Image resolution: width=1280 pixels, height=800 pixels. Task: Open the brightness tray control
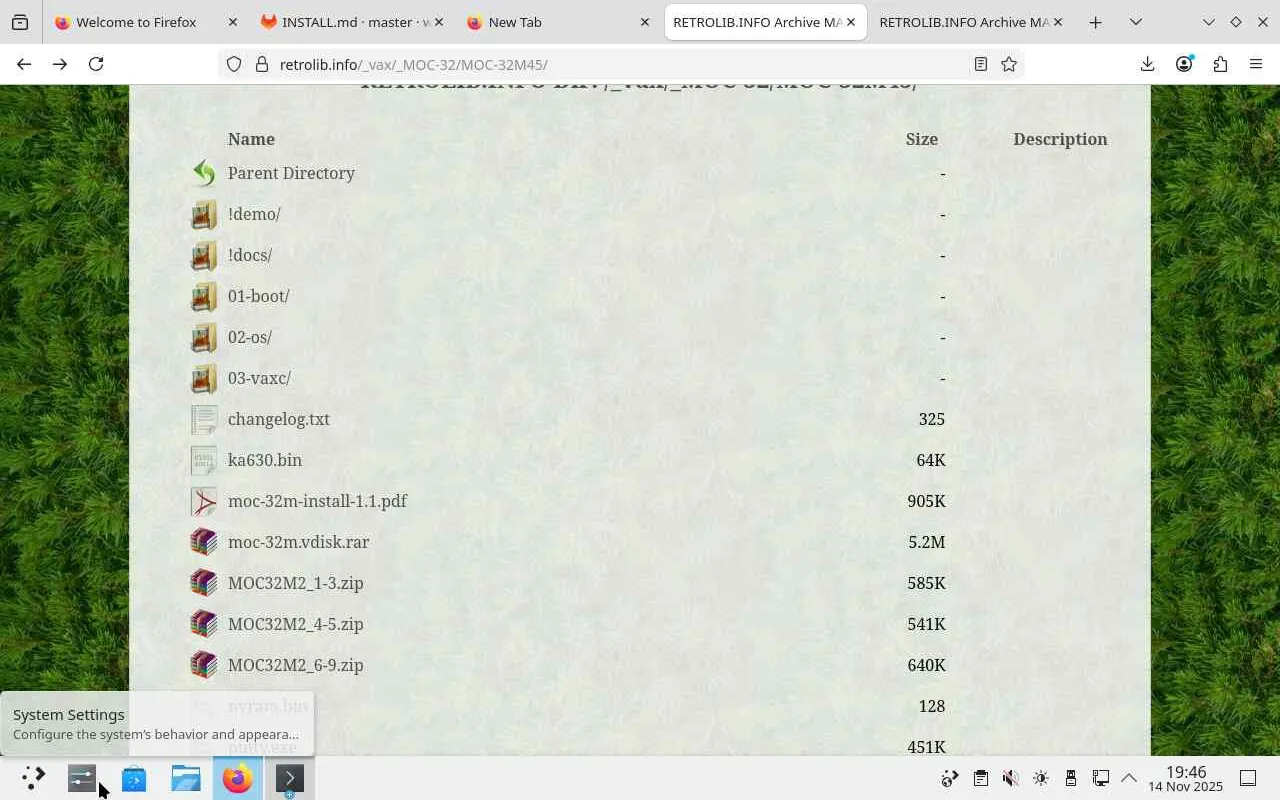tap(1041, 778)
